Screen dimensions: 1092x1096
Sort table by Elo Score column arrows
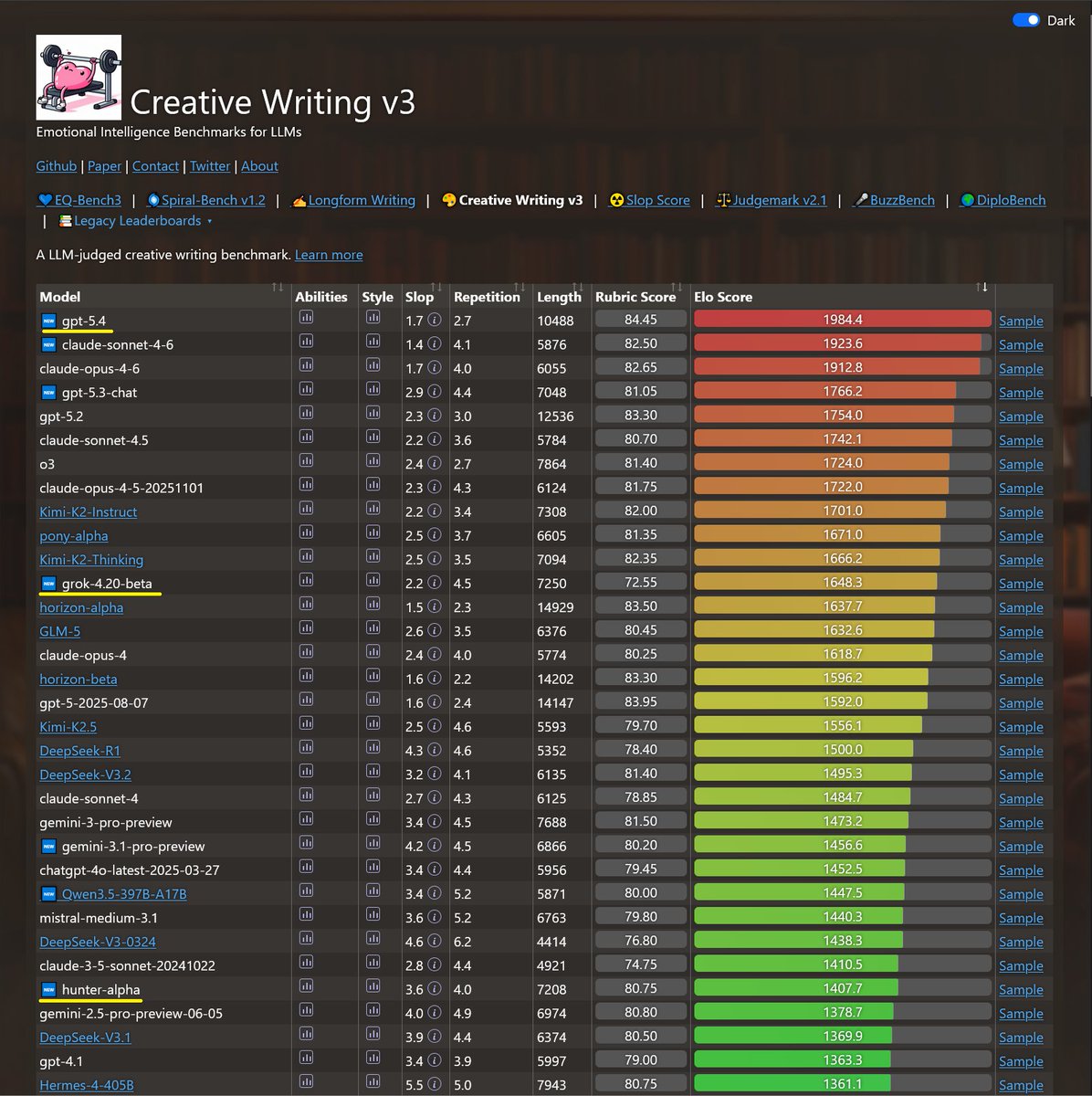pos(982,288)
